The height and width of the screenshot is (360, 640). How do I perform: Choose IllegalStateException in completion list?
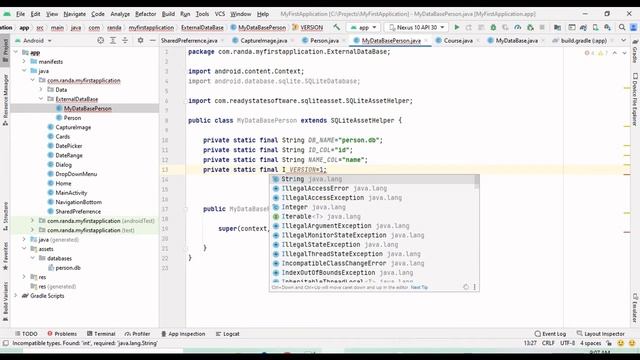372,245
